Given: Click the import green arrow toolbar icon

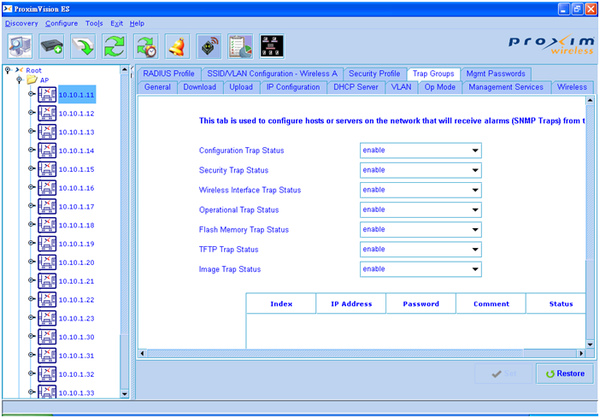Looking at the screenshot, I should tap(83, 46).
